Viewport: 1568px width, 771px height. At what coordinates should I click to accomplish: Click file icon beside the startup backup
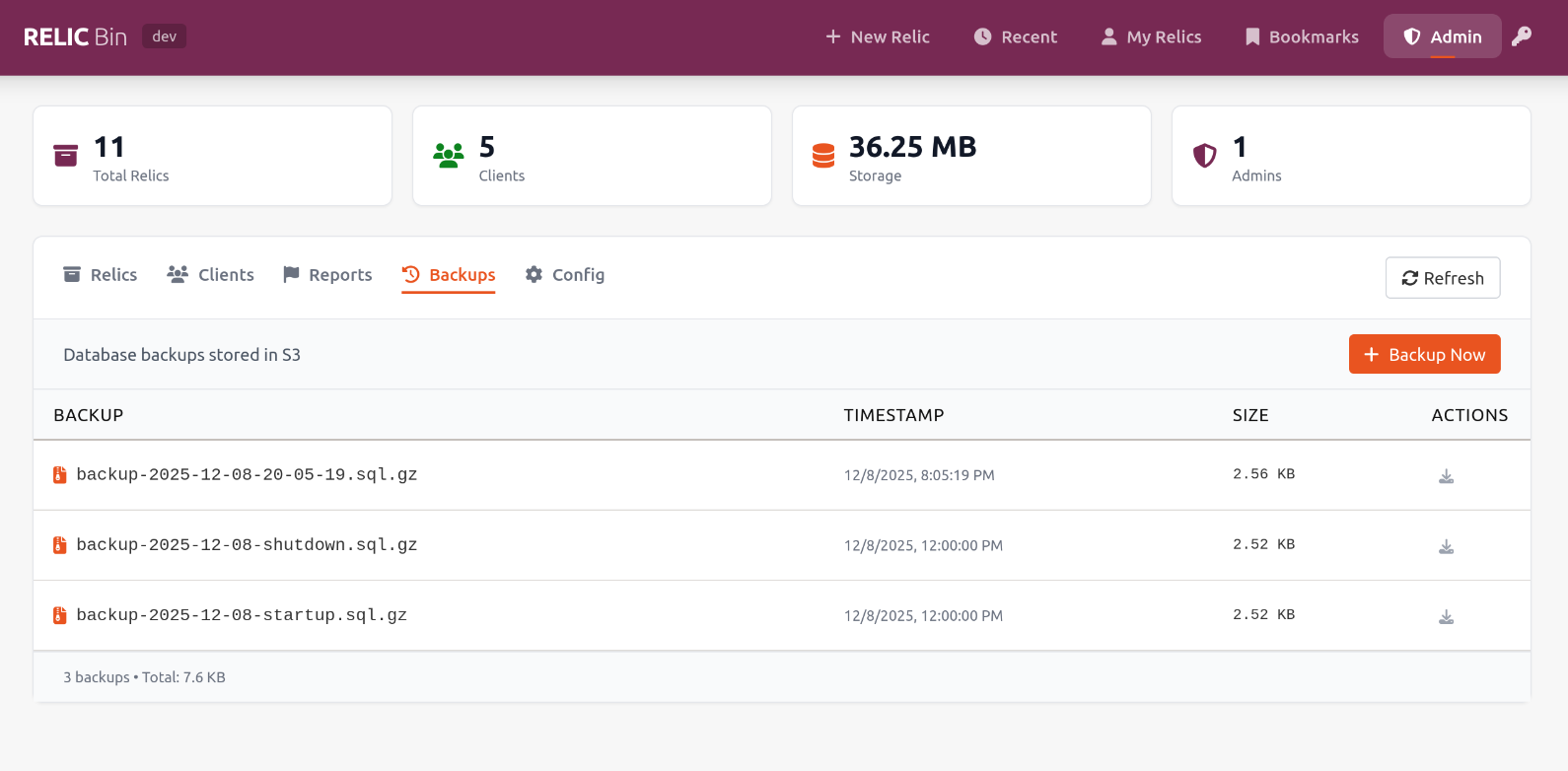[x=60, y=615]
